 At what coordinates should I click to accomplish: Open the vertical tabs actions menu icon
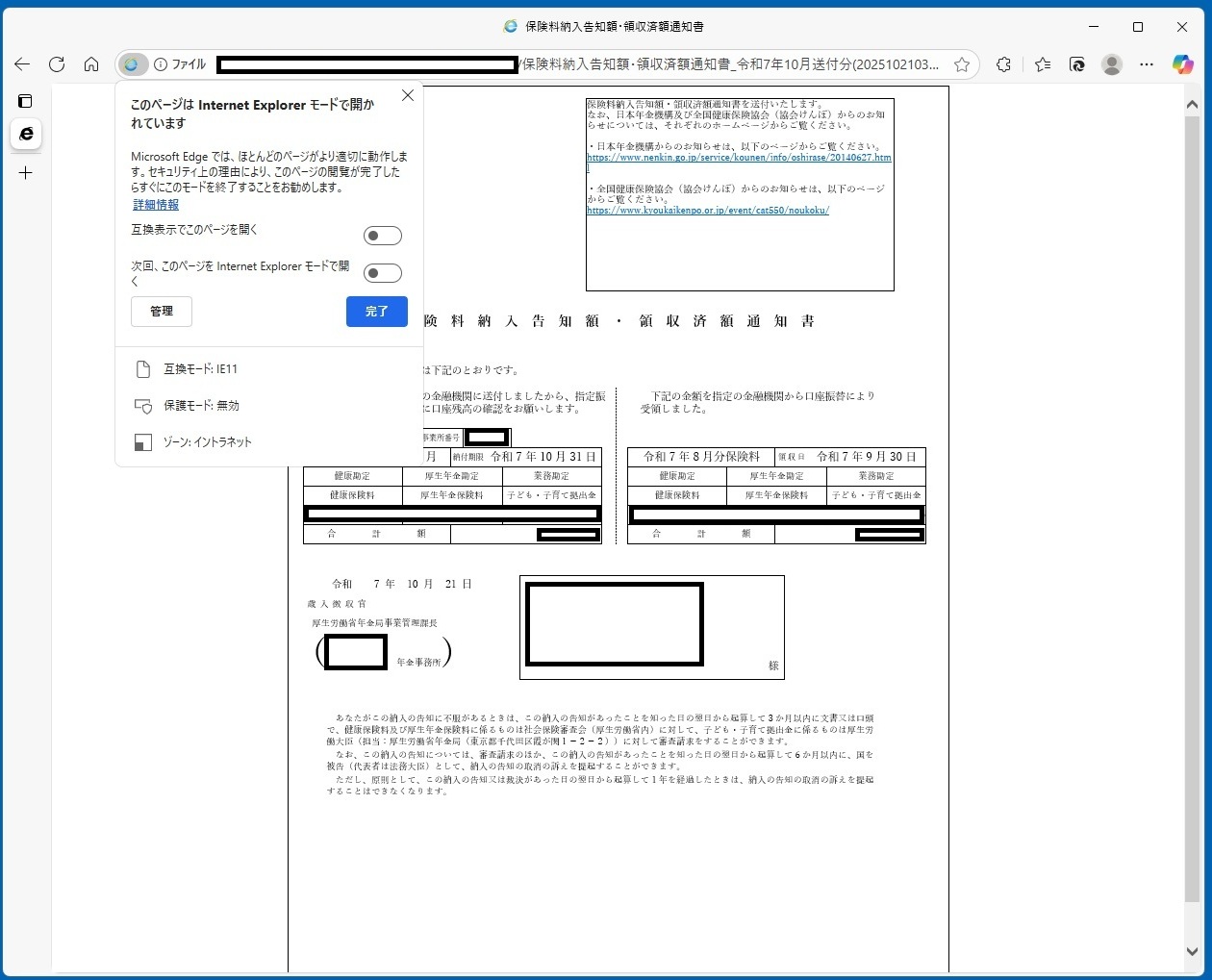(26, 101)
